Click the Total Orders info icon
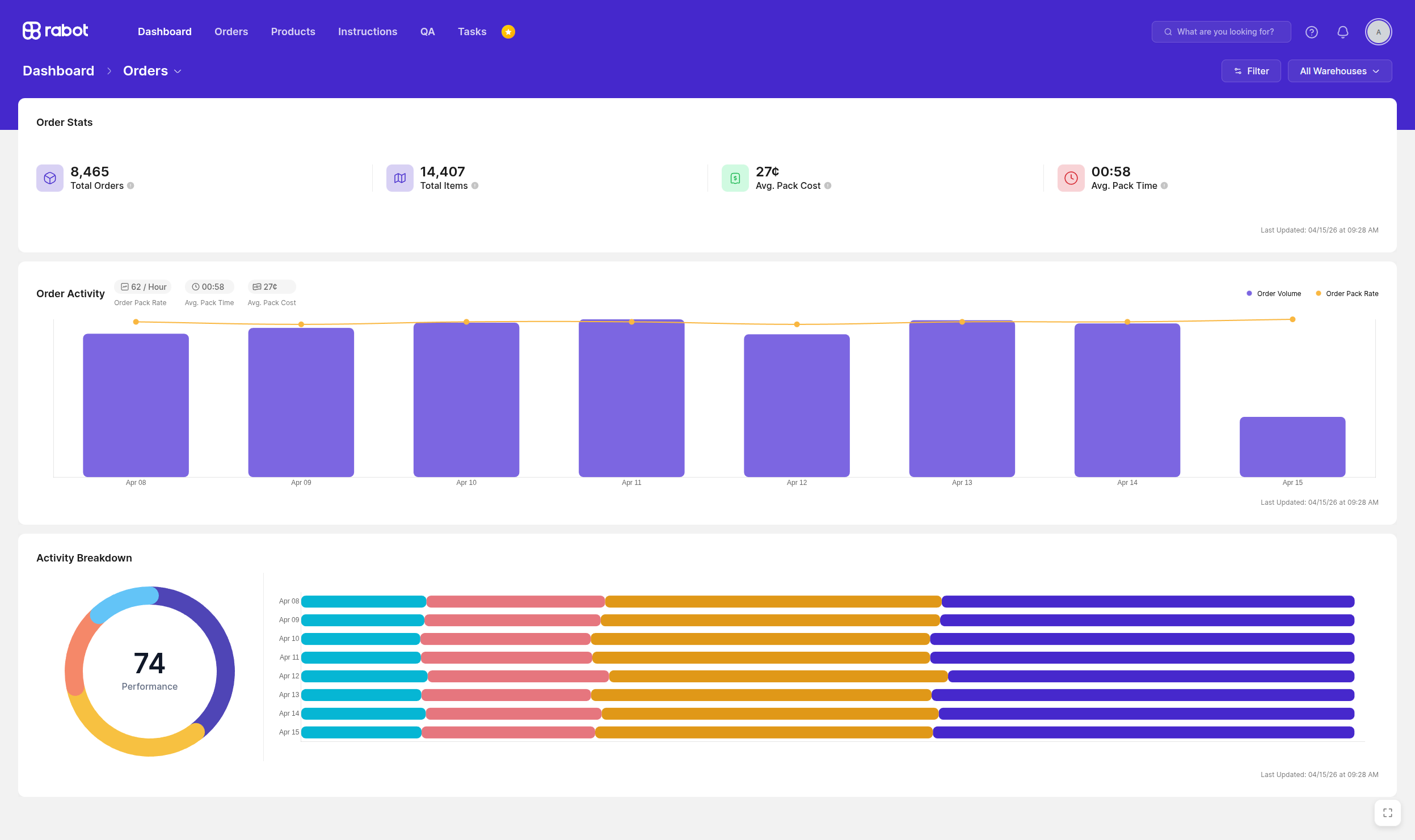 [x=130, y=185]
